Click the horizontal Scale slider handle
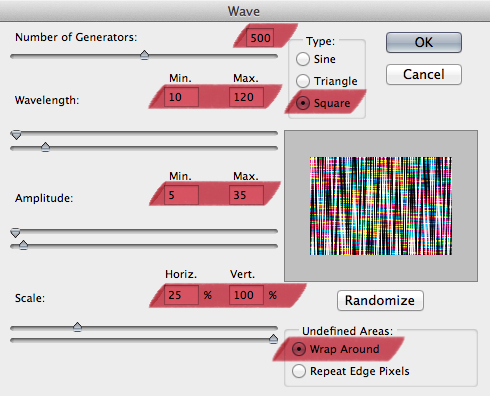Screen dimensions: 490x396 pos(77,327)
